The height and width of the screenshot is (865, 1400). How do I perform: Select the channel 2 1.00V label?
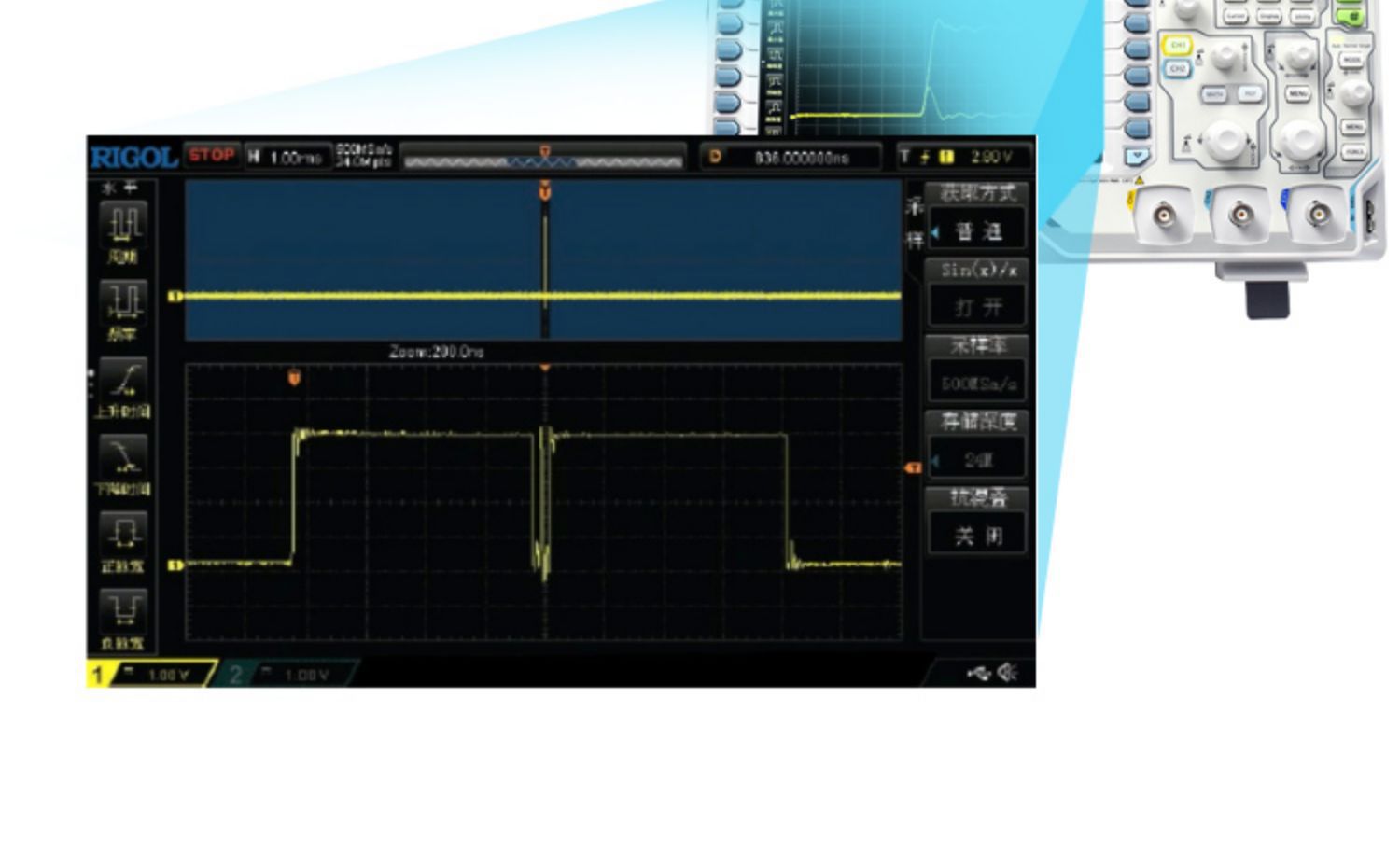tap(306, 675)
